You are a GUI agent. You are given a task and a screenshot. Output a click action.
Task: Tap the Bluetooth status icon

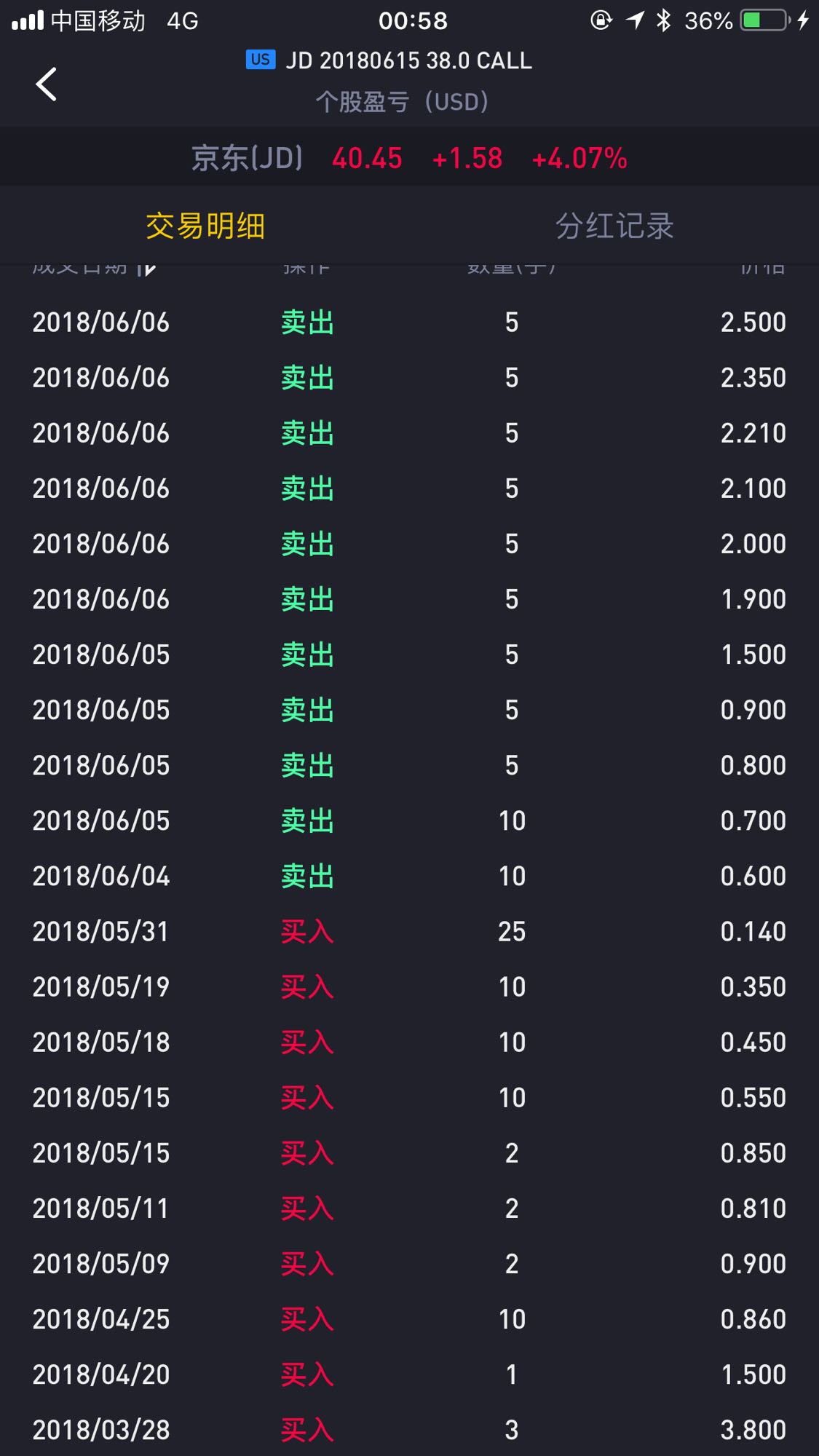pyautogui.click(x=663, y=20)
